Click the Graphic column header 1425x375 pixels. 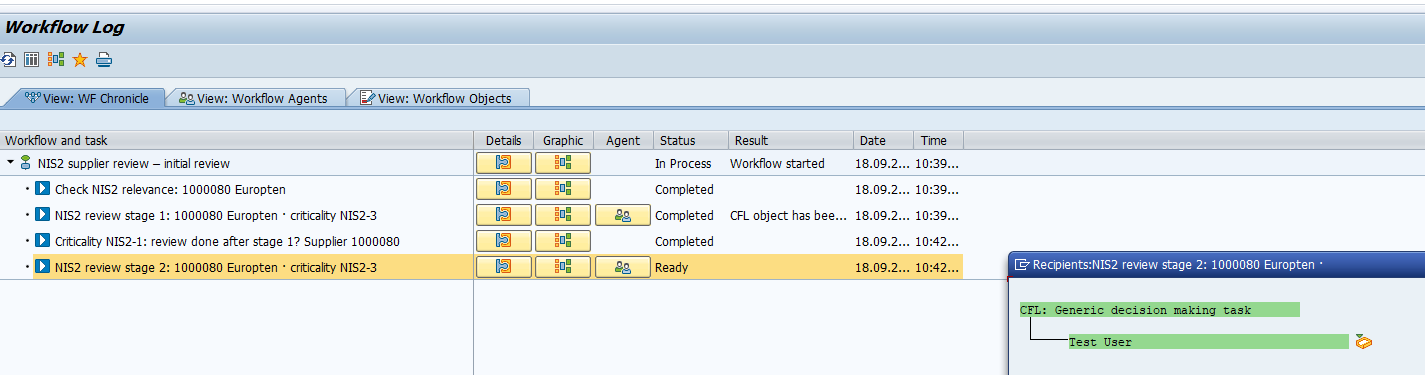(x=563, y=140)
